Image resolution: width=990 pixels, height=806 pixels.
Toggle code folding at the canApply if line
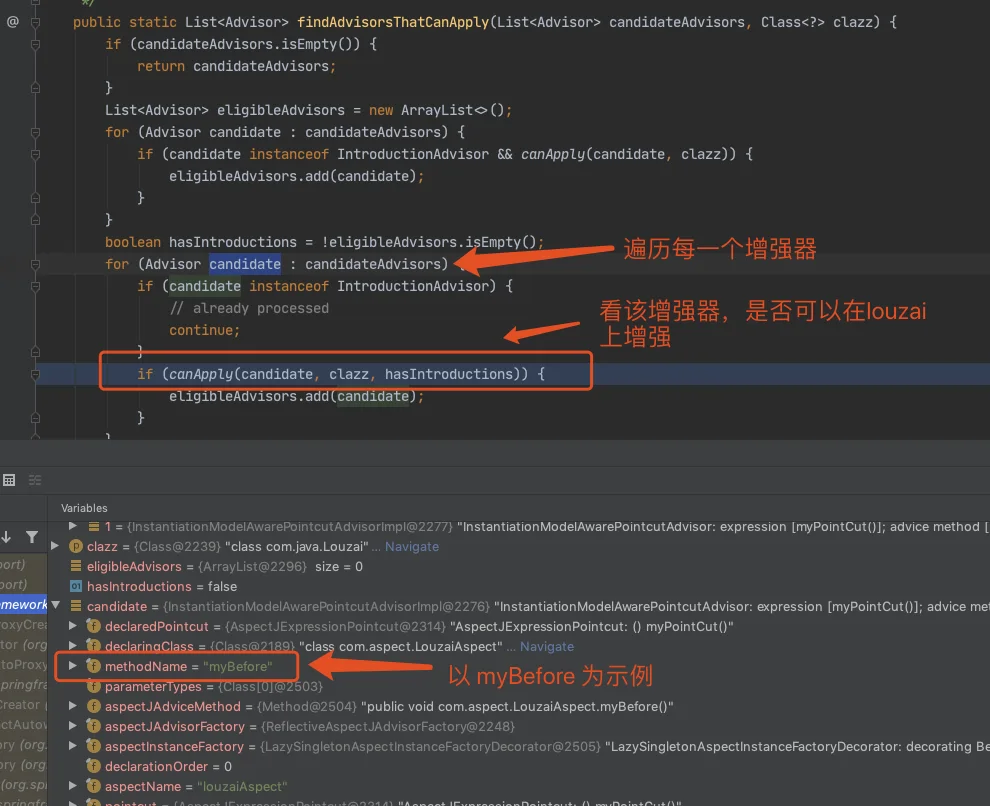pyautogui.click(x=35, y=374)
